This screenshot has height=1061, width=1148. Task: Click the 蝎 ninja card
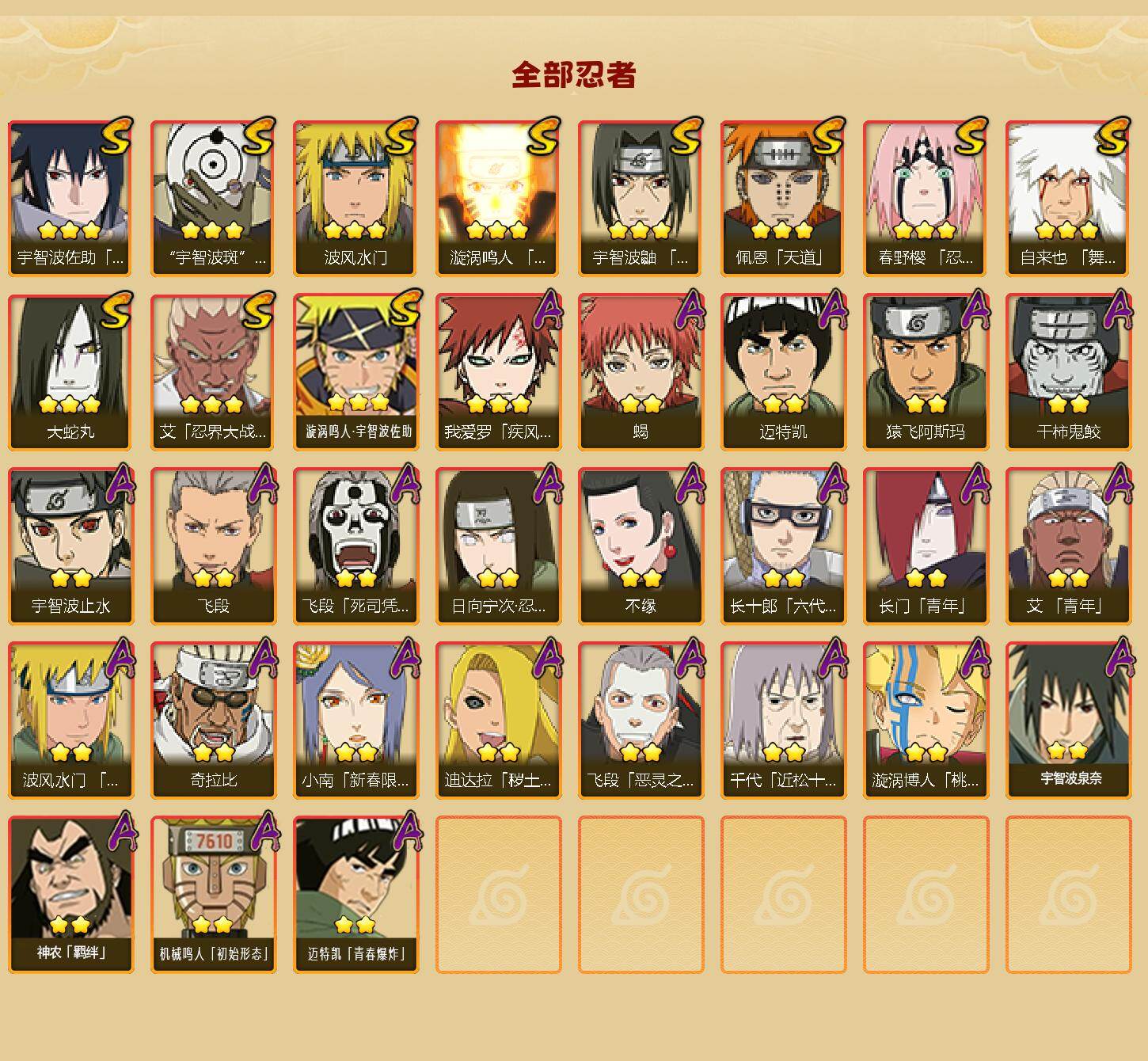pyautogui.click(x=641, y=372)
